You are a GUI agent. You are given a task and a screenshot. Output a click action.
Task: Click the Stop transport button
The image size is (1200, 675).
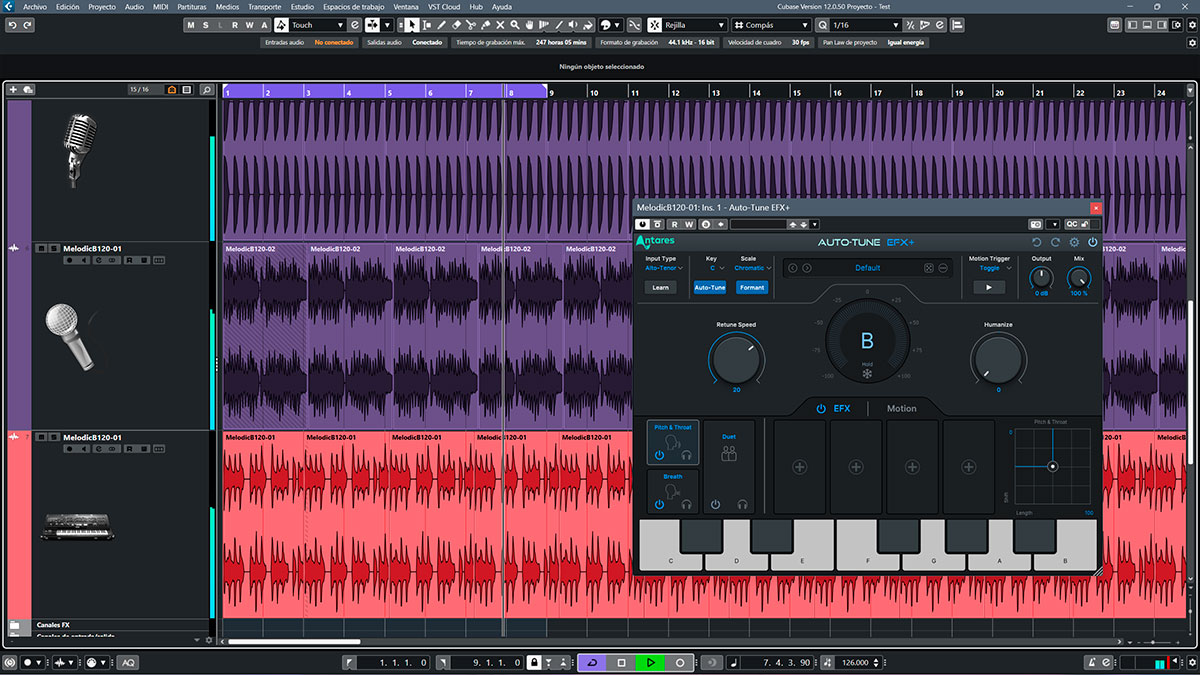coord(621,662)
